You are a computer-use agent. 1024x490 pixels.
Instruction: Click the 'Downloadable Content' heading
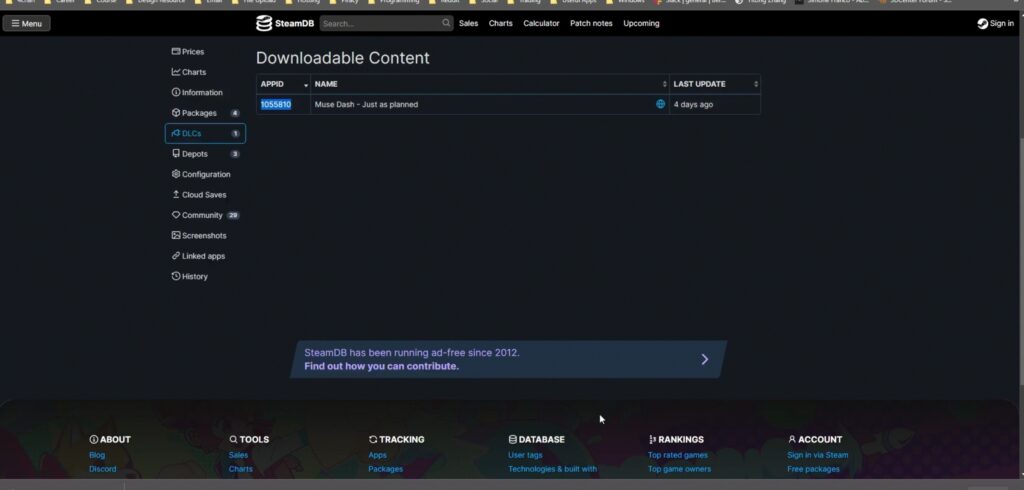click(x=343, y=58)
